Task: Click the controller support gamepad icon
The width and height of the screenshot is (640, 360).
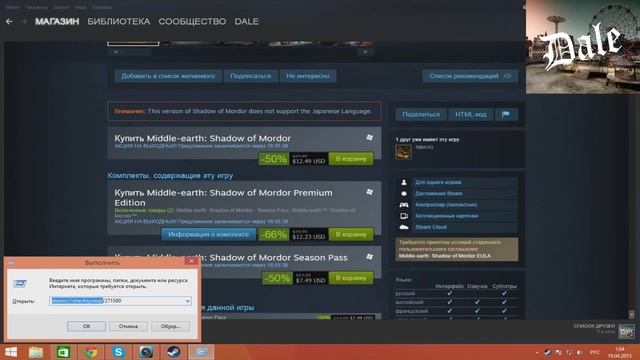Action: coord(404,204)
